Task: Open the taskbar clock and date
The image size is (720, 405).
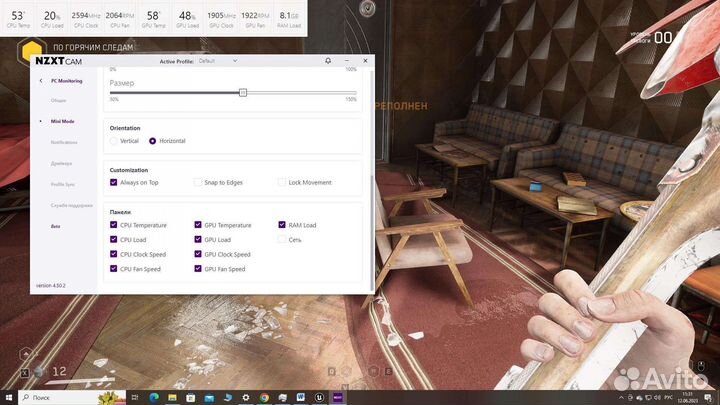Action: [687, 398]
